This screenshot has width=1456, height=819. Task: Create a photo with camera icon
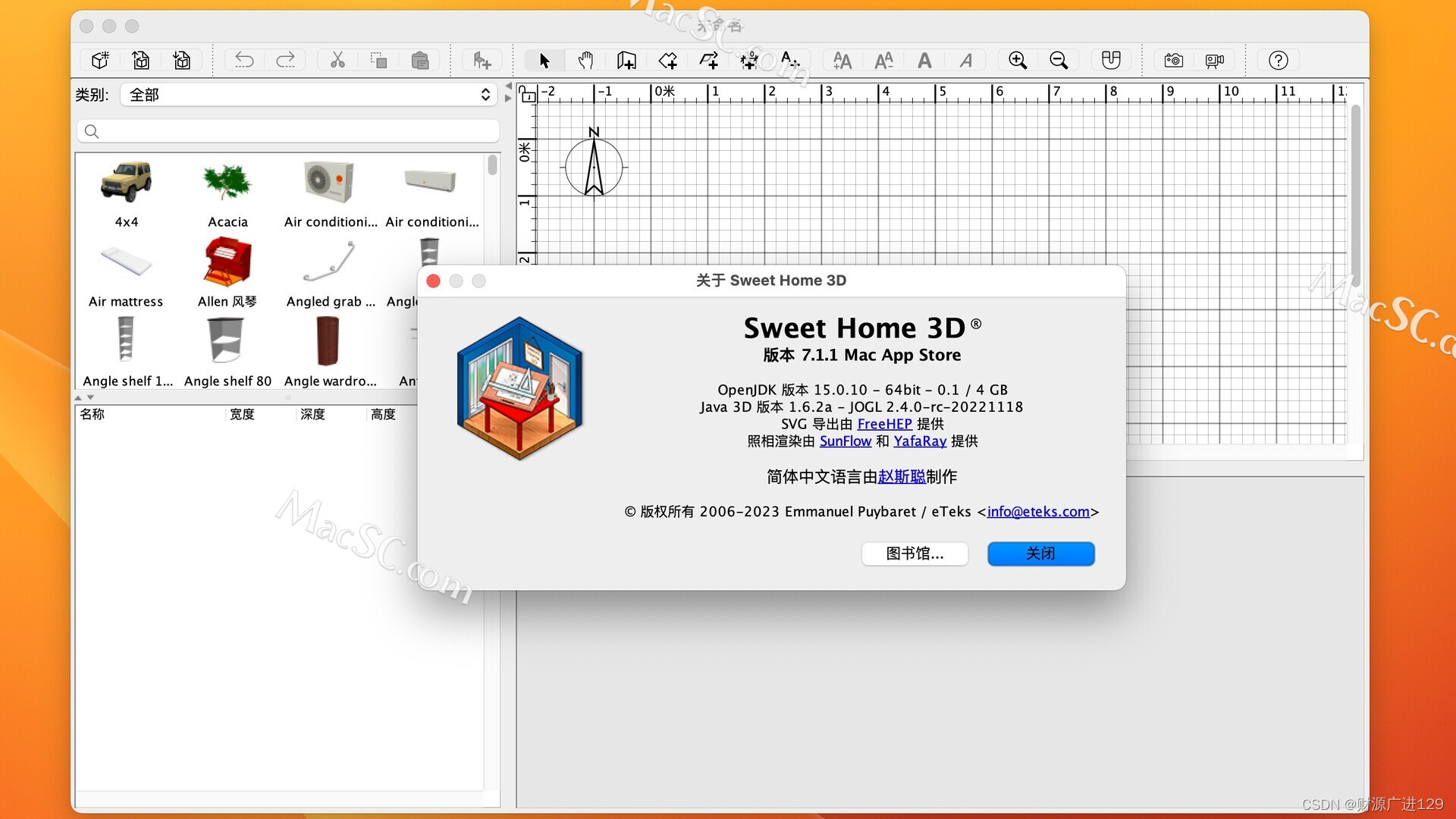pos(1173,60)
